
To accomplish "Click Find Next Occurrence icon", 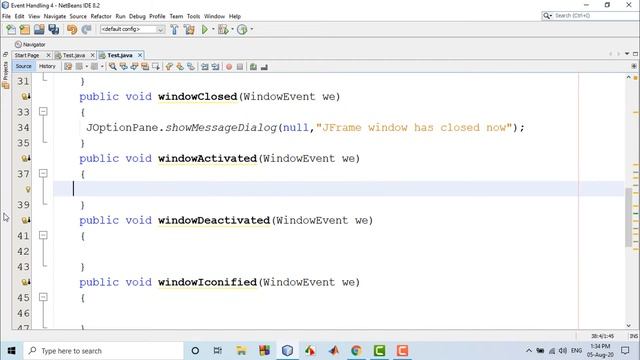I will point(134,67).
